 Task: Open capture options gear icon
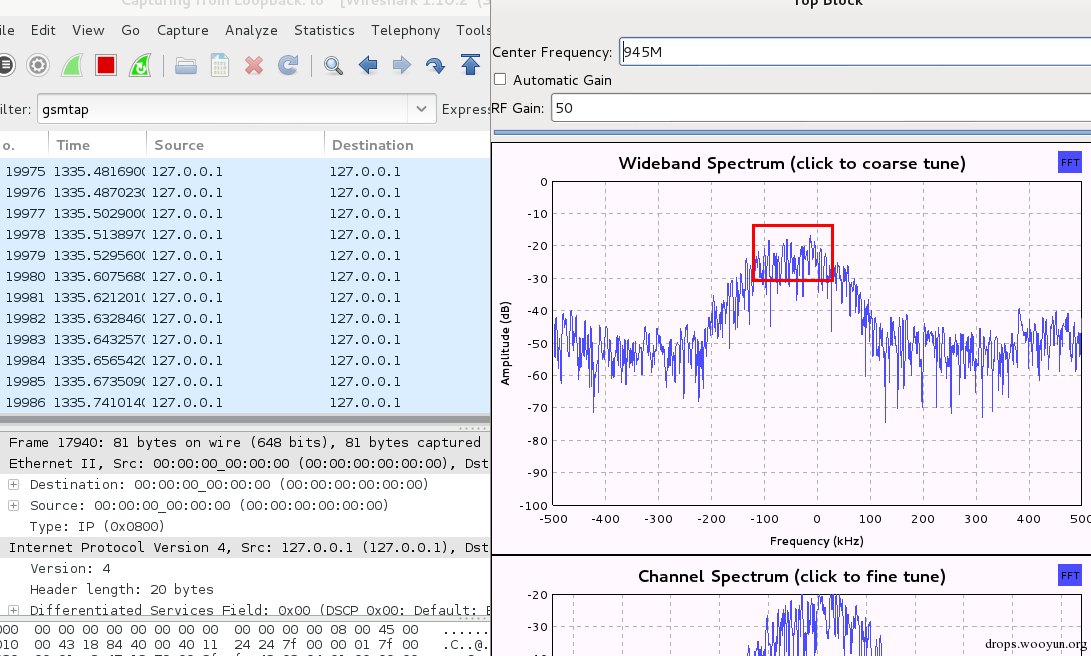coord(38,66)
